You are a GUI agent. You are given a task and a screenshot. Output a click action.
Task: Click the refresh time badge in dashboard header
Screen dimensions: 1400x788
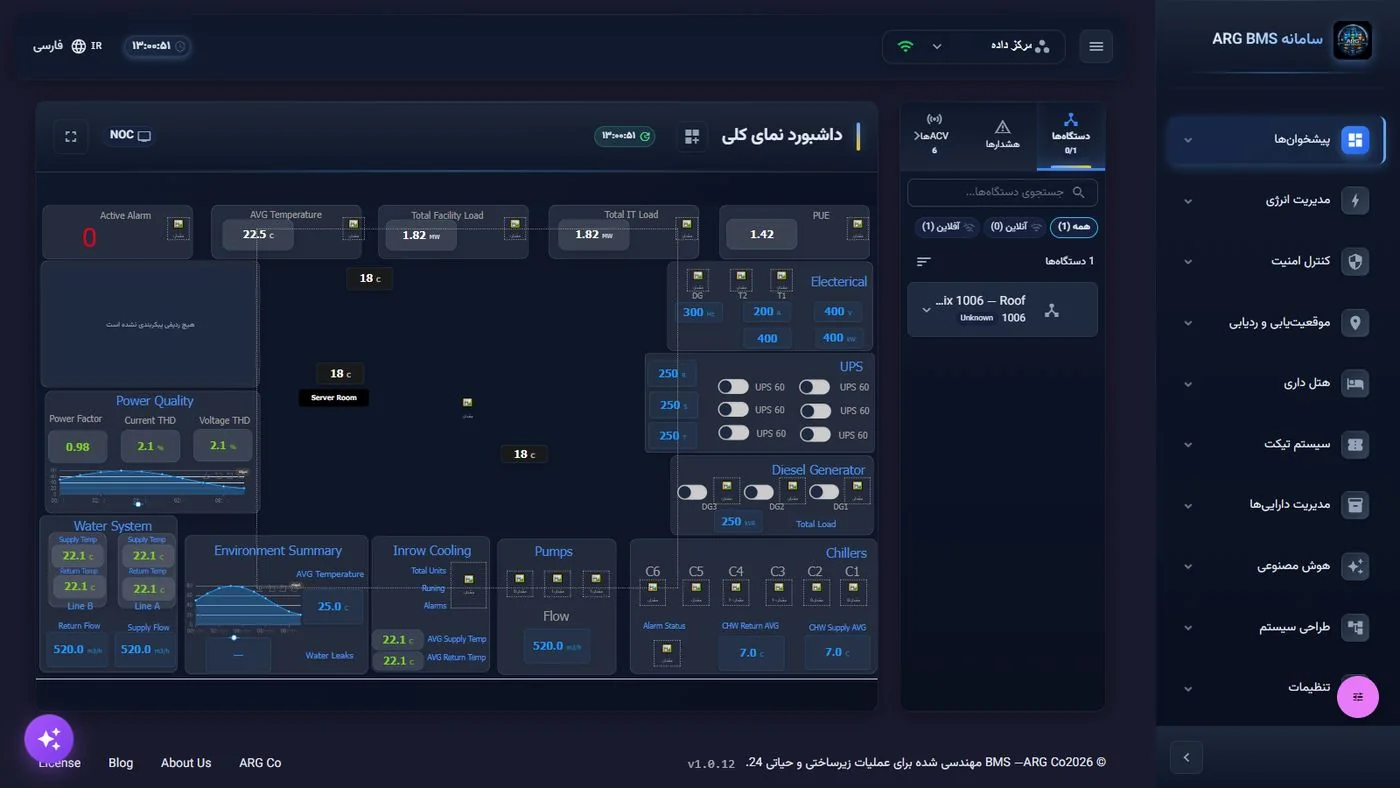(x=625, y=136)
